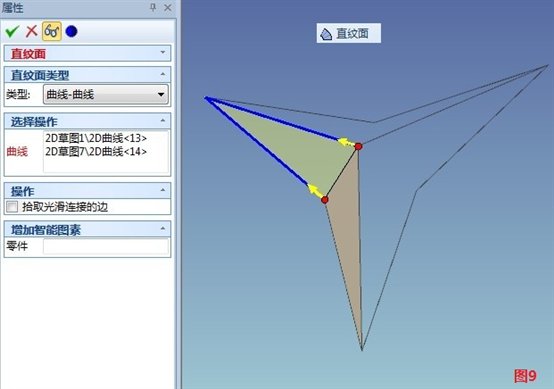Toggle the preview glasses icon
The width and height of the screenshot is (554, 389).
pyautogui.click(x=52, y=31)
